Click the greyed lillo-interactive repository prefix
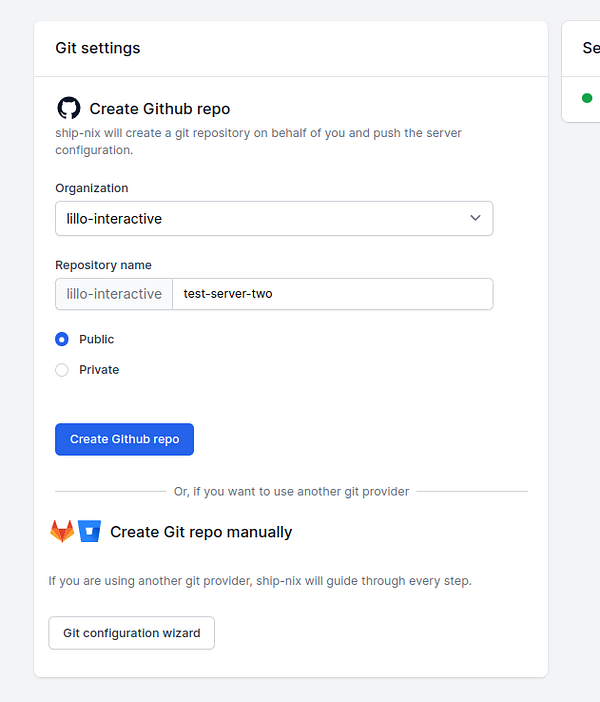Viewport: 600px width, 702px height. pyautogui.click(x=114, y=294)
